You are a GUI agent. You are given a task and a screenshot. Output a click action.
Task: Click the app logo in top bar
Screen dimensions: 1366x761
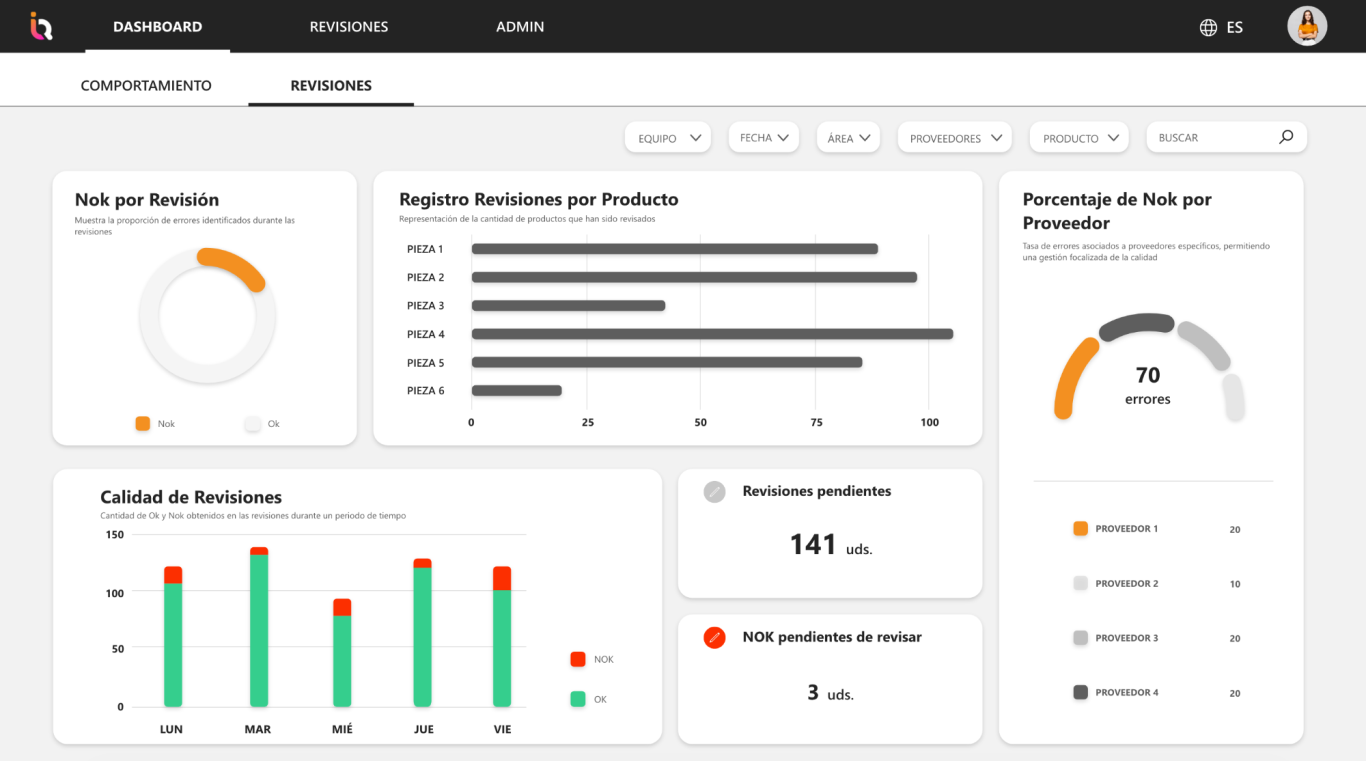(x=41, y=26)
